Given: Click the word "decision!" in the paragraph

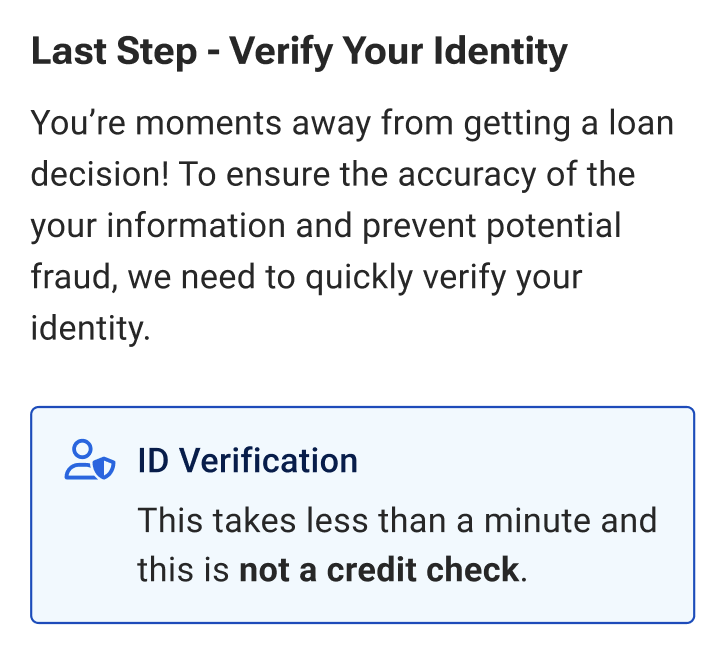Looking at the screenshot, I should (98, 174).
